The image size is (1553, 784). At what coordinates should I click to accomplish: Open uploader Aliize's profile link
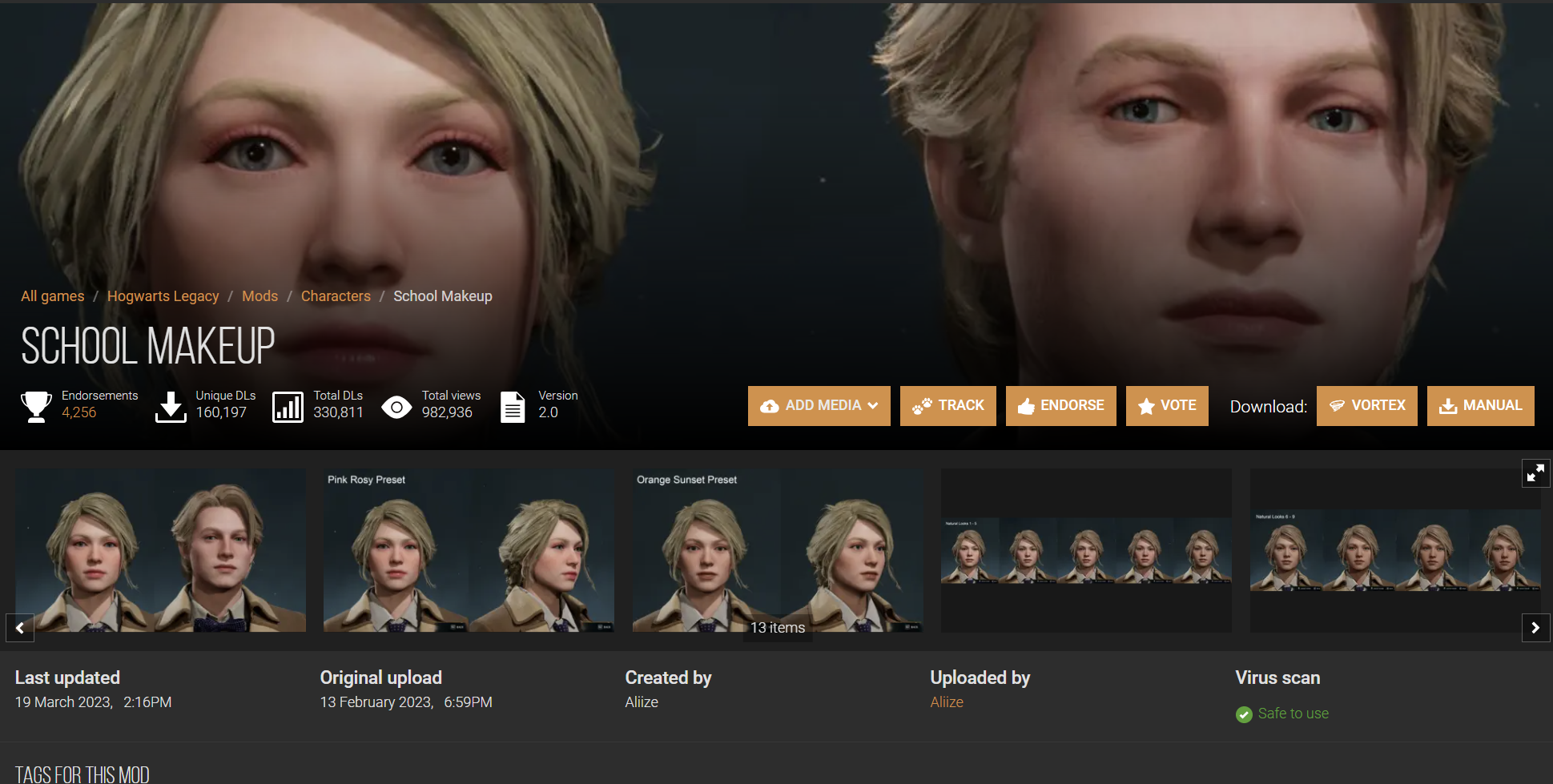point(947,702)
